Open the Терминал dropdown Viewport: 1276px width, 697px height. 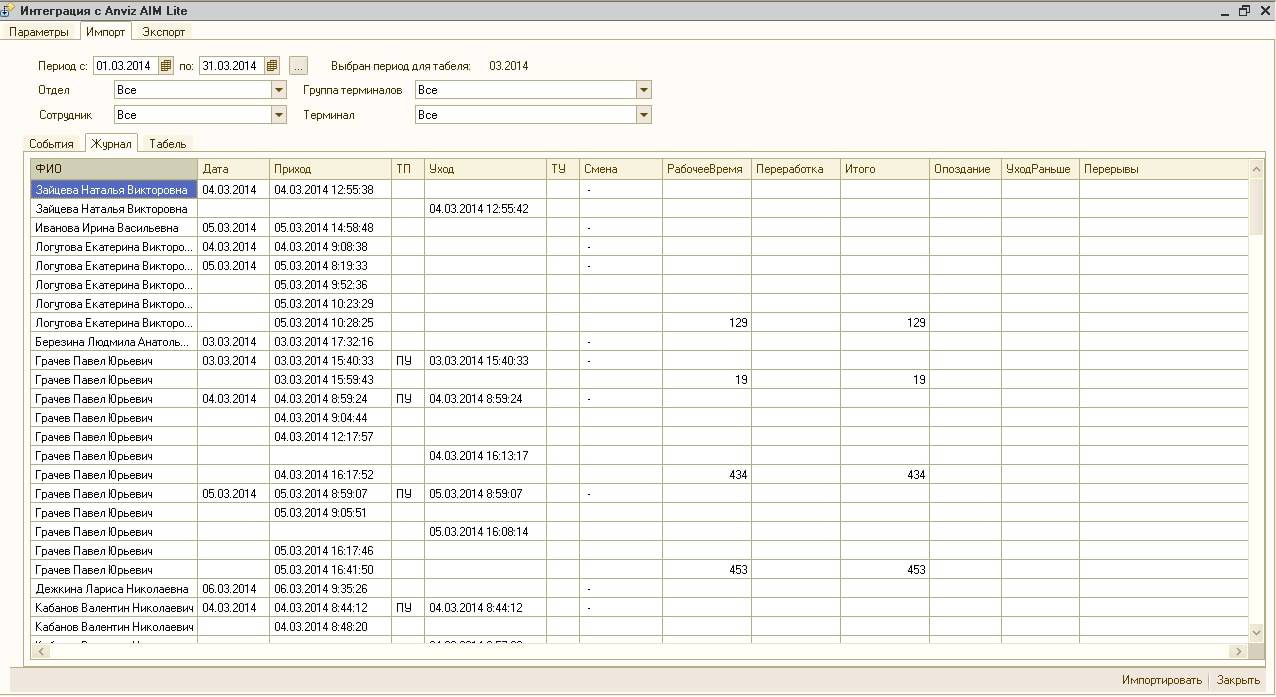(644, 115)
